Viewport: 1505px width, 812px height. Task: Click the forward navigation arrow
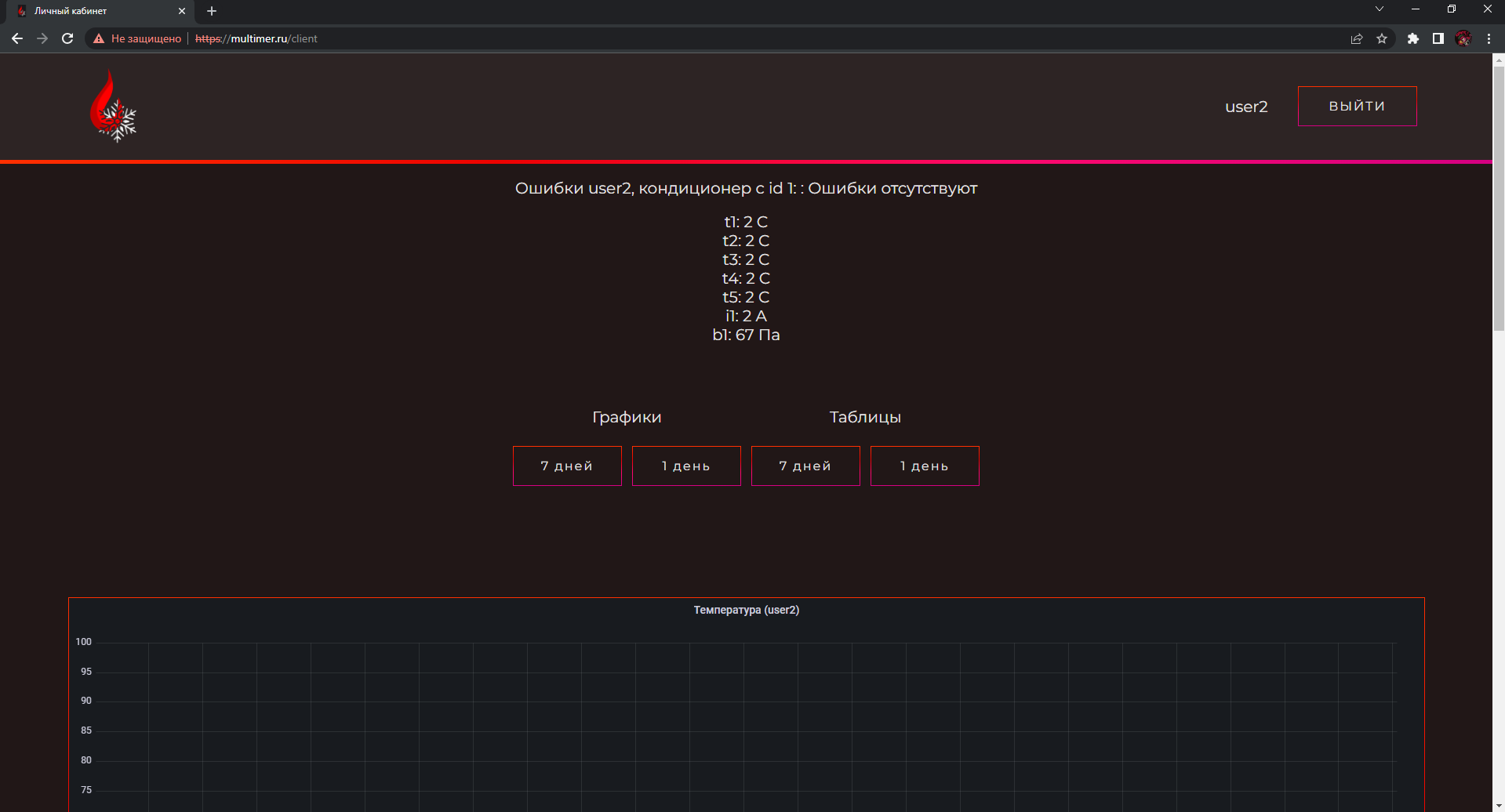point(42,38)
